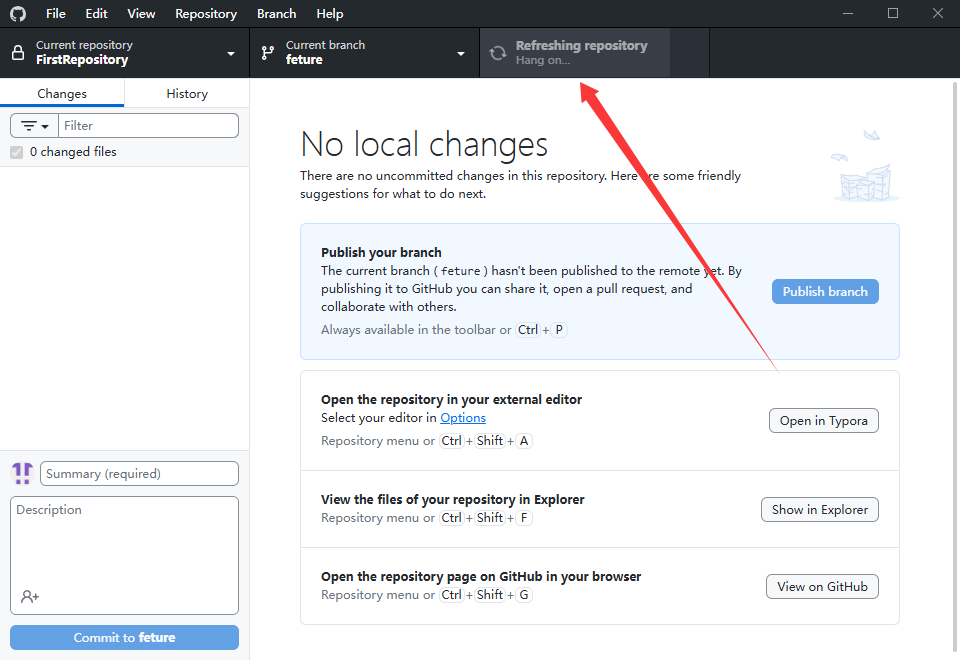960x660 pixels.
Task: Click the branch icon beside Current branch
Action: click(267, 53)
